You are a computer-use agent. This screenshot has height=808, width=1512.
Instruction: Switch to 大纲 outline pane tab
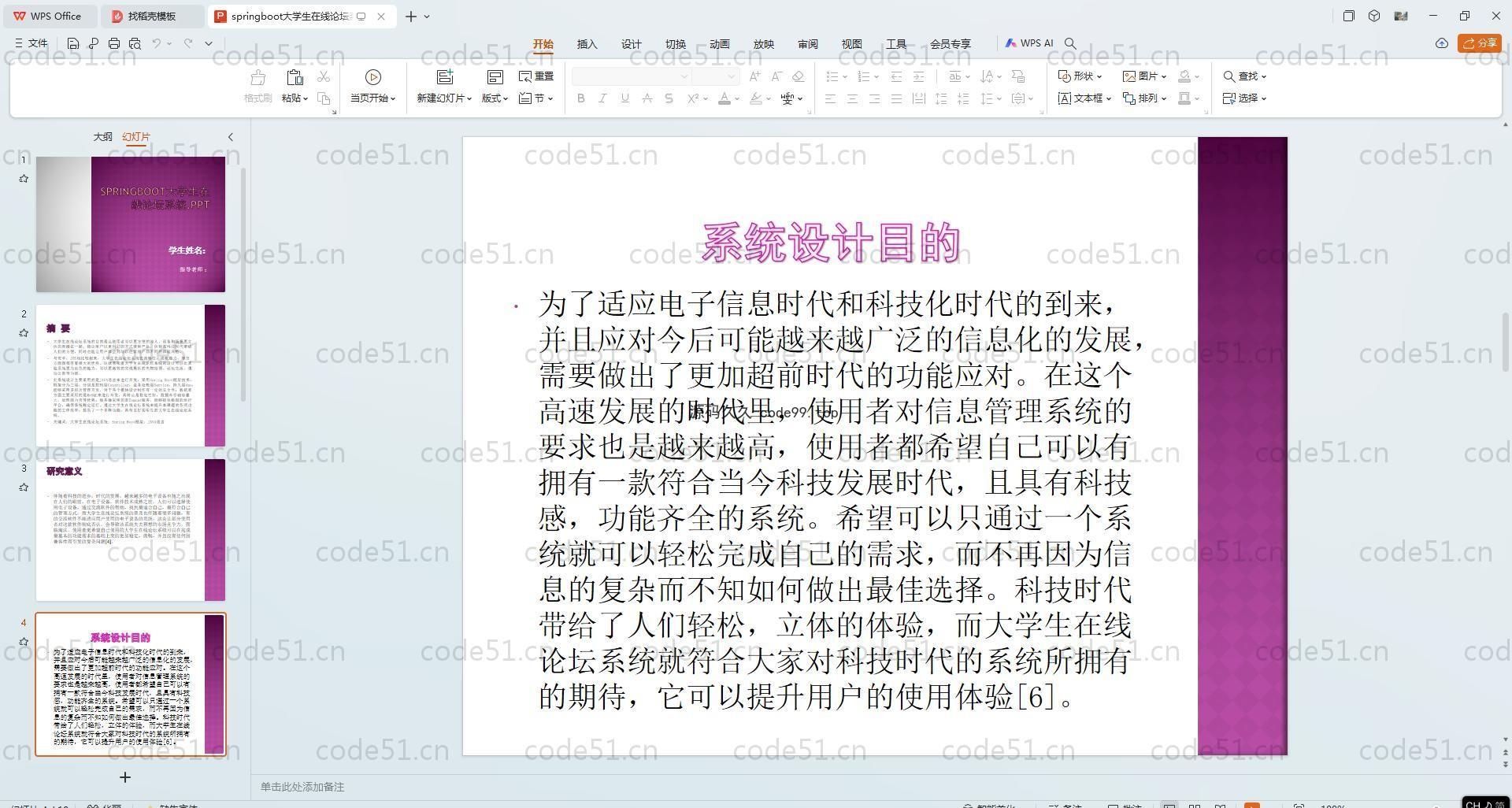[103, 137]
